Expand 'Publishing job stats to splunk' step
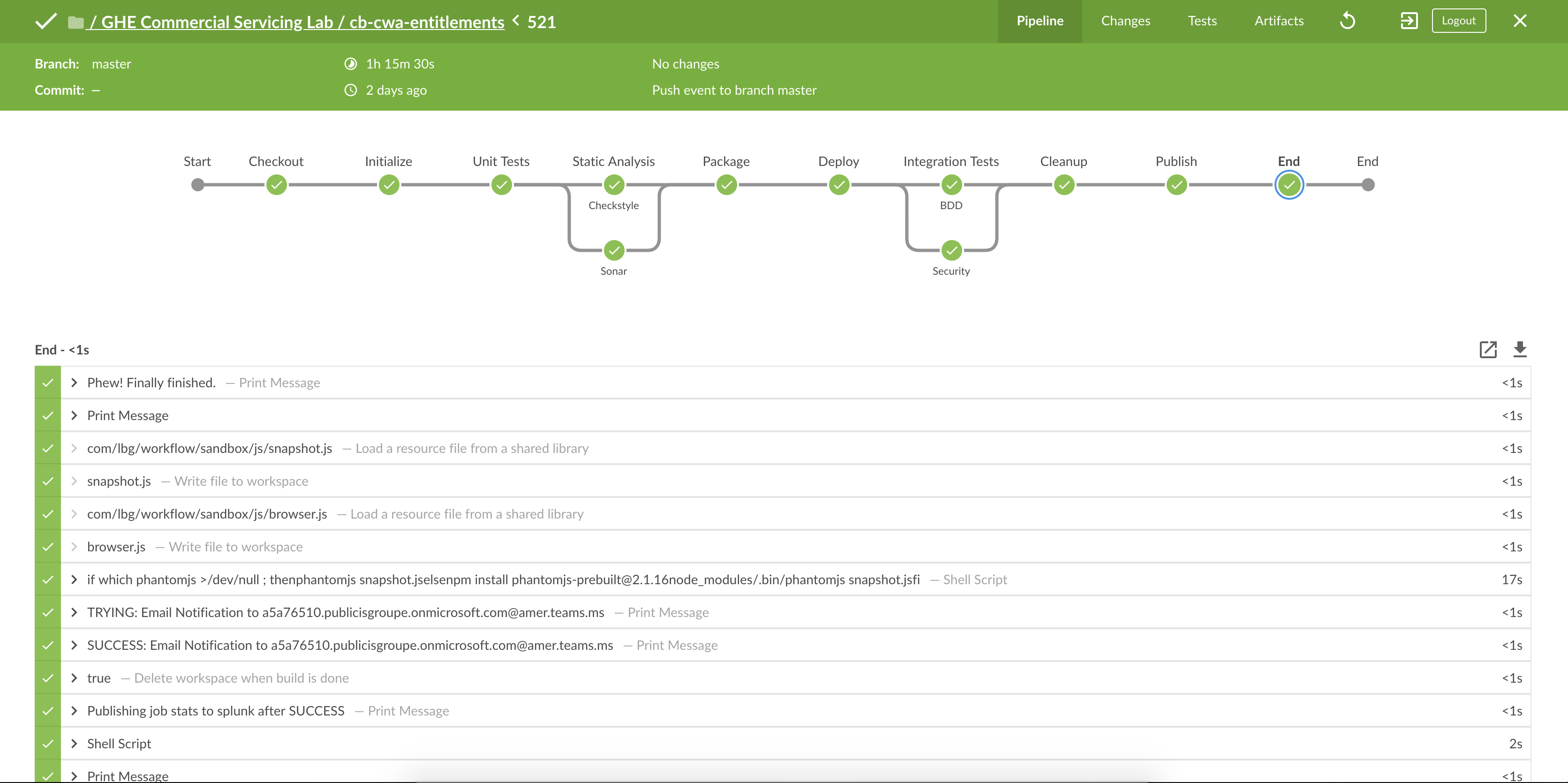Screen dimensions: 1568x783 (74, 710)
